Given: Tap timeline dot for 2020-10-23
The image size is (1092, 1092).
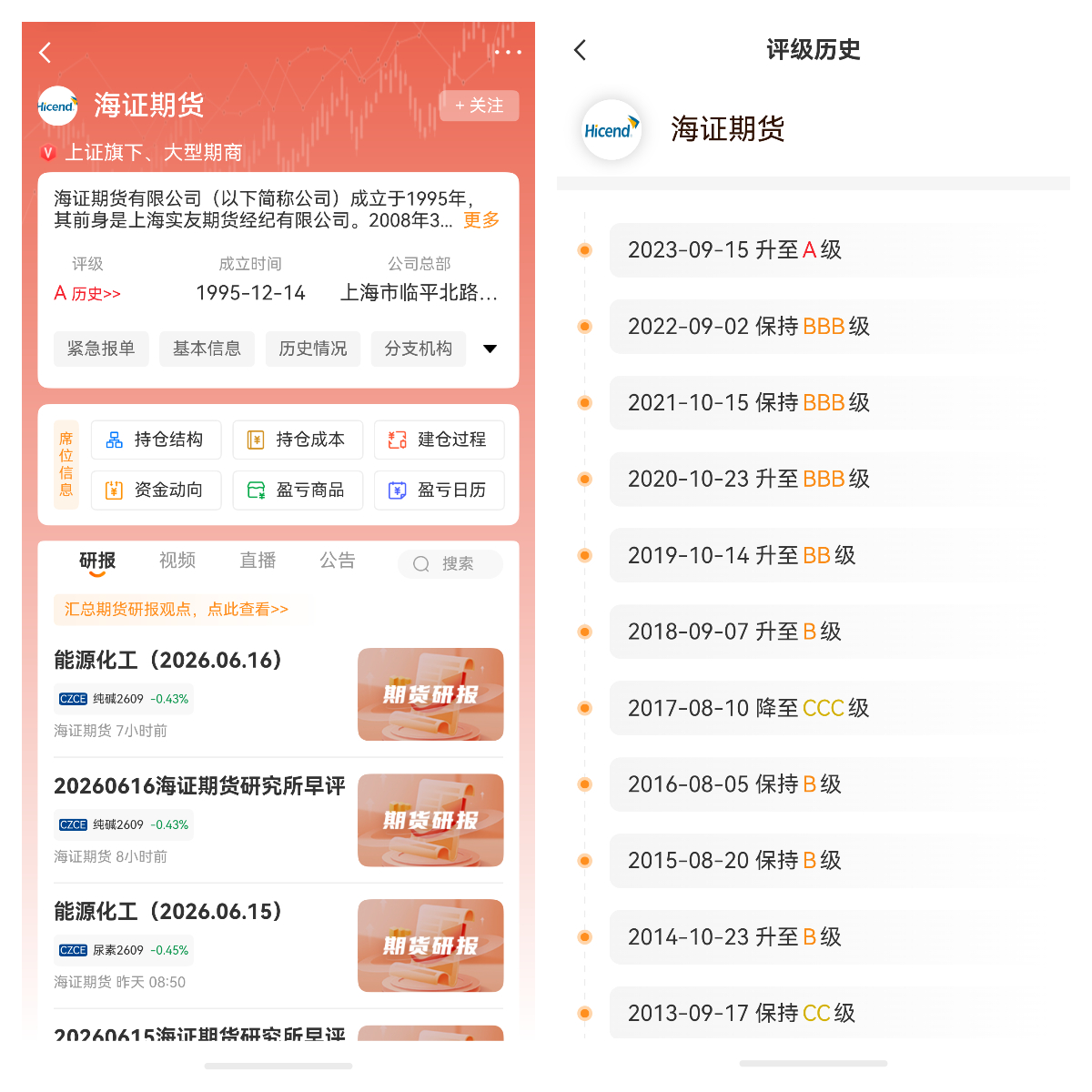Looking at the screenshot, I should coord(585,480).
